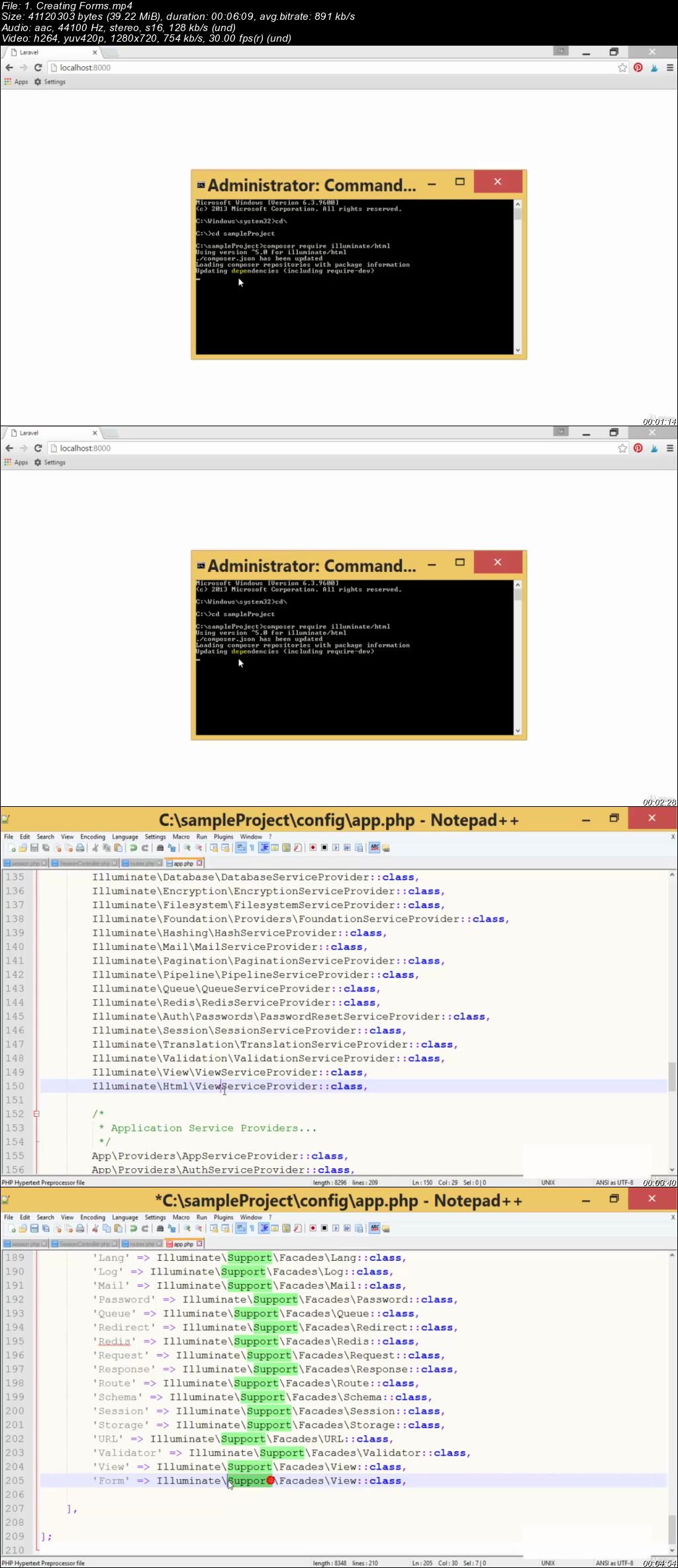Open Language menu in saved app.php Notepad++
Image resolution: width=678 pixels, height=1568 pixels.
125,837
